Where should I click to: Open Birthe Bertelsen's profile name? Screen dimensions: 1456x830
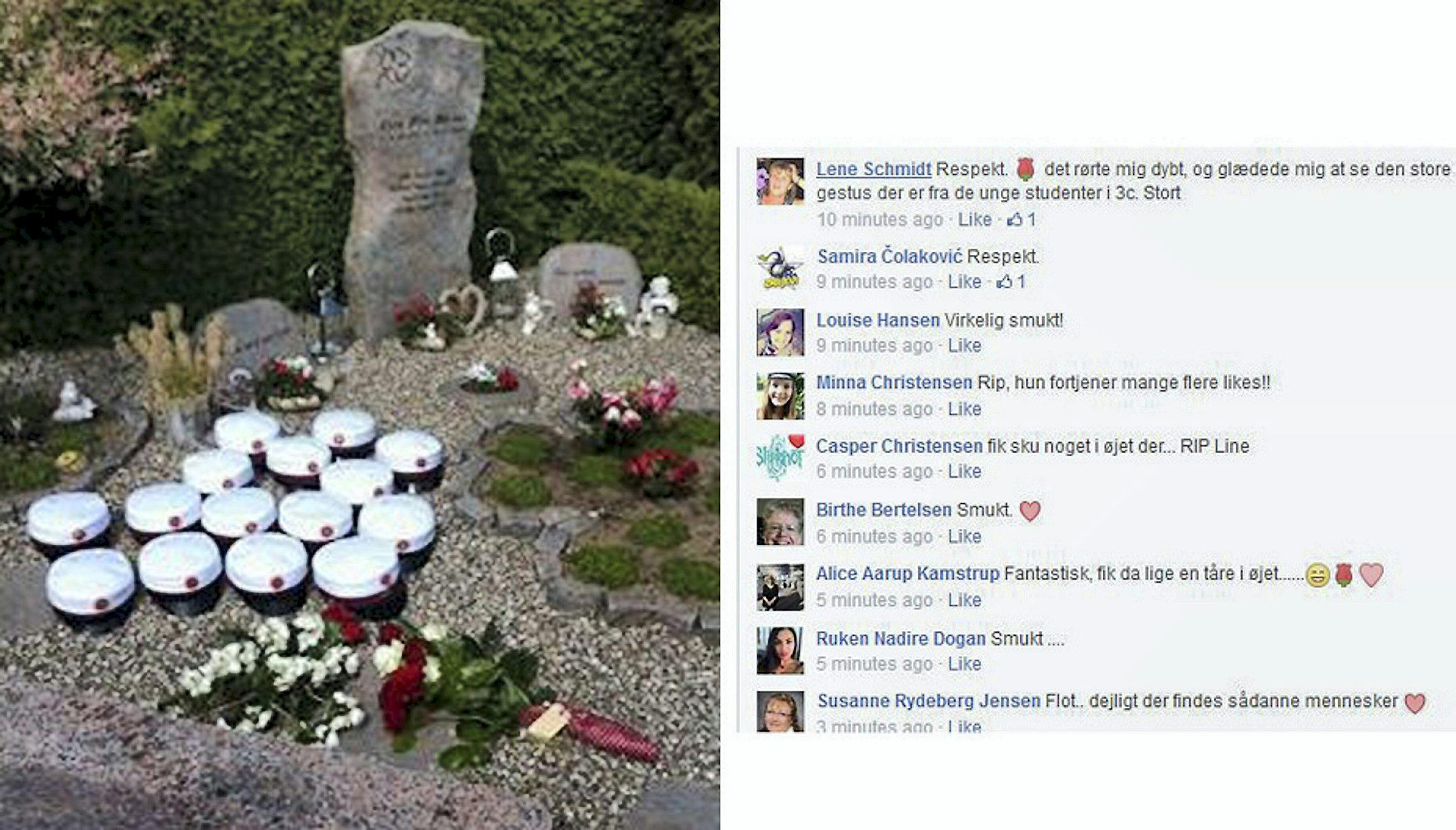click(x=884, y=510)
